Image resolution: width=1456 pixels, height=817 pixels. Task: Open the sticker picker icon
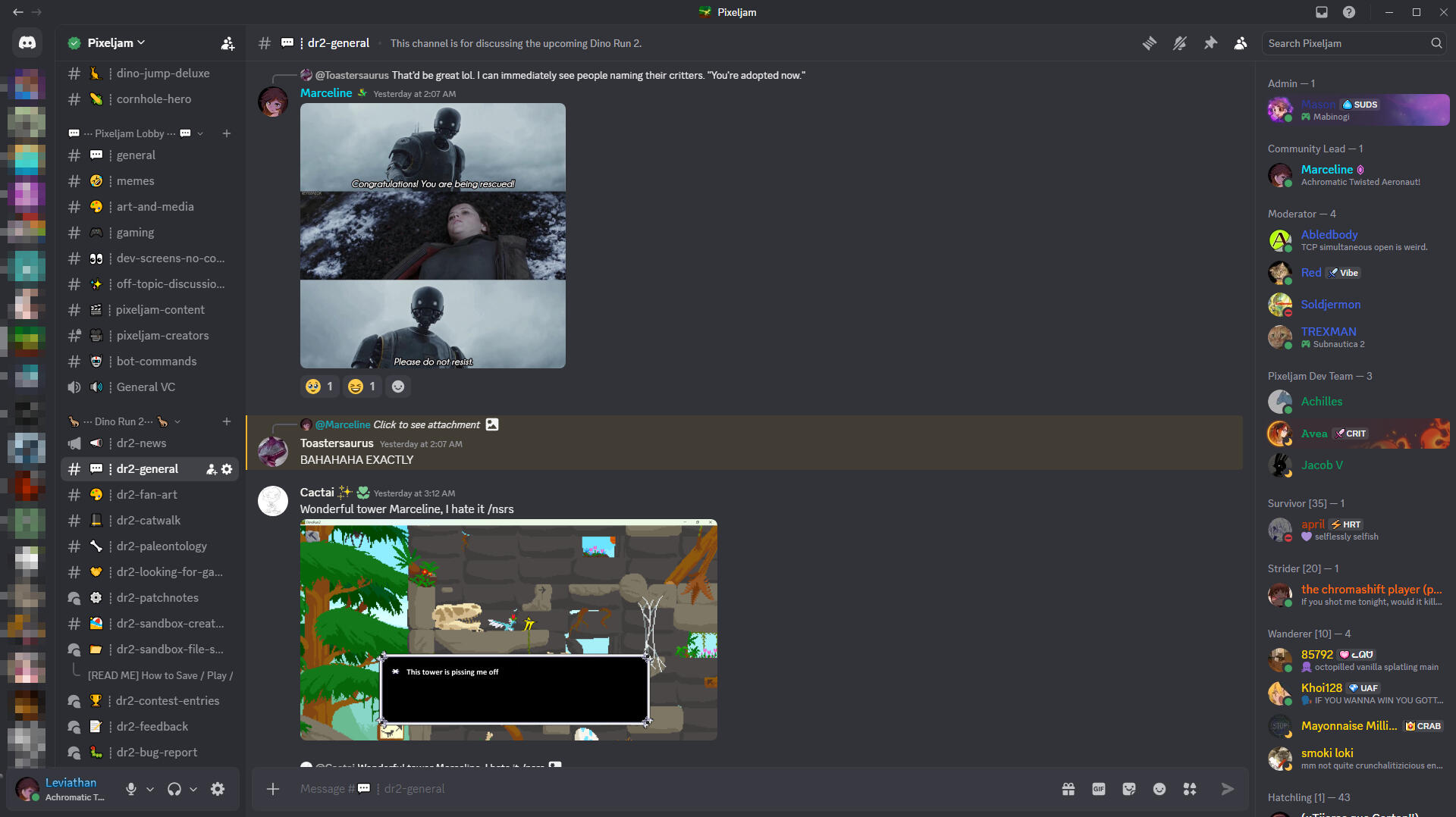[1129, 789]
